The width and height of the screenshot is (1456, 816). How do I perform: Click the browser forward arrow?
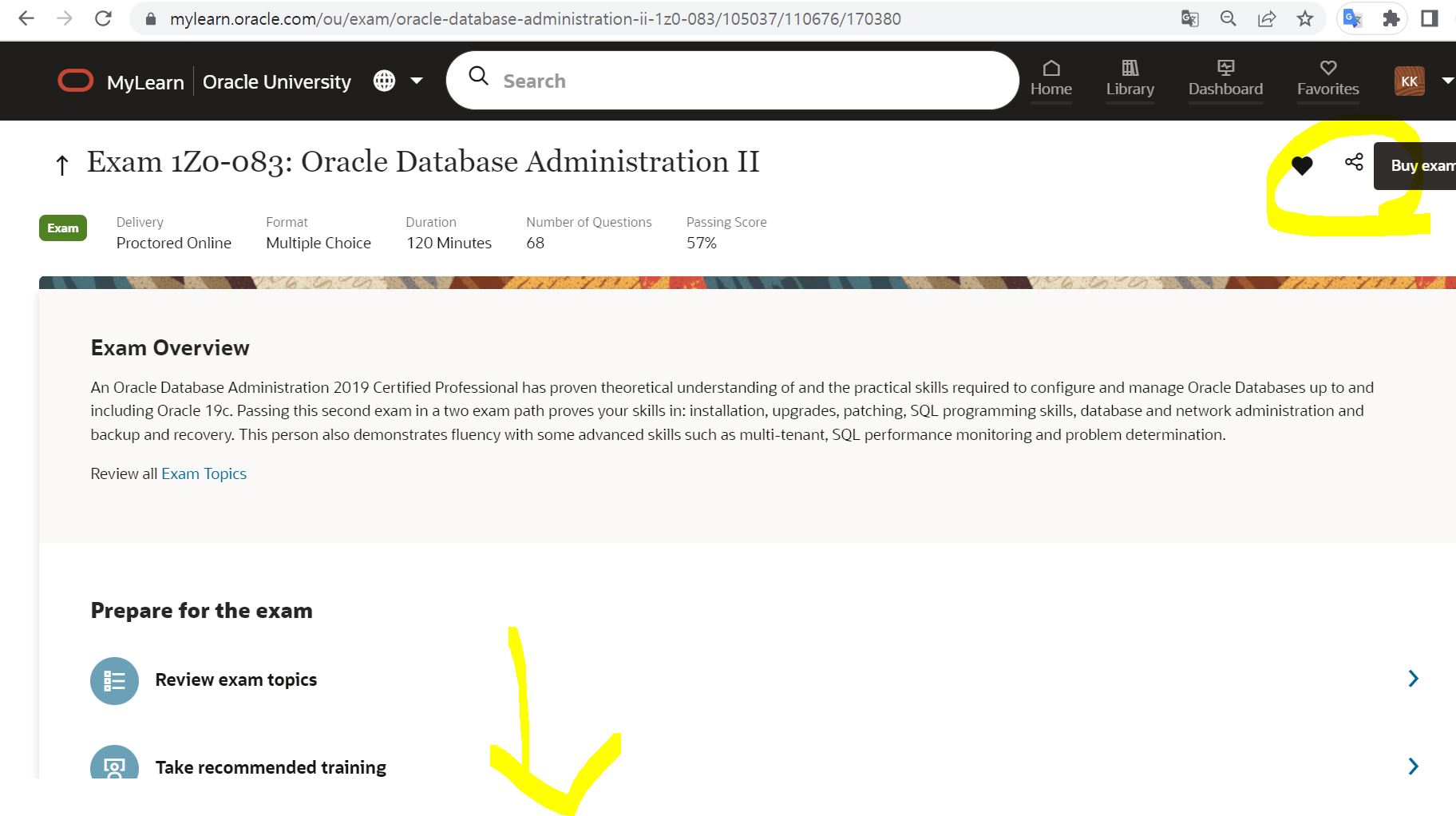(x=65, y=18)
